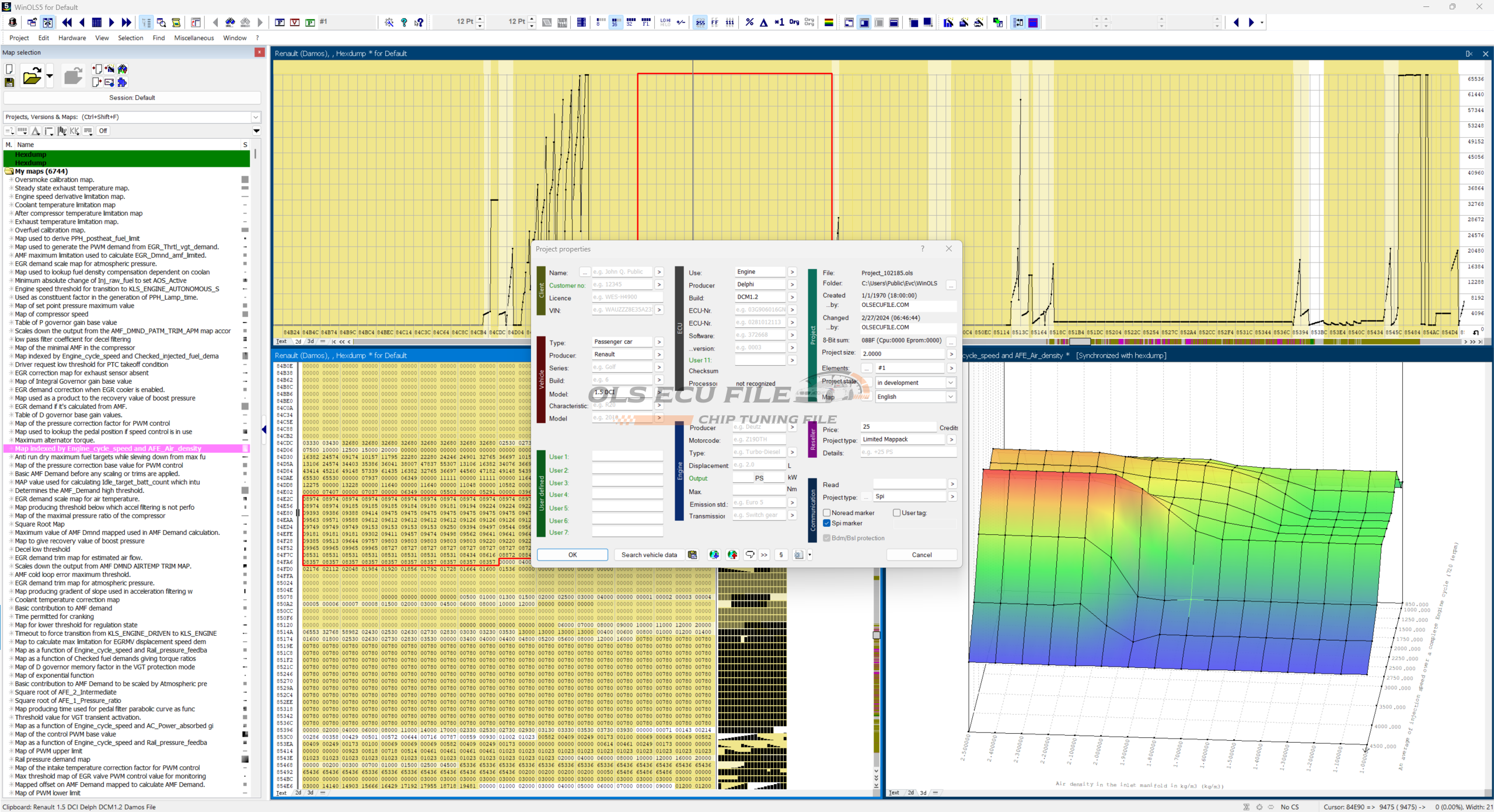1494x812 pixels.
Task: Click the Price input field showing 25
Action: coord(899,426)
